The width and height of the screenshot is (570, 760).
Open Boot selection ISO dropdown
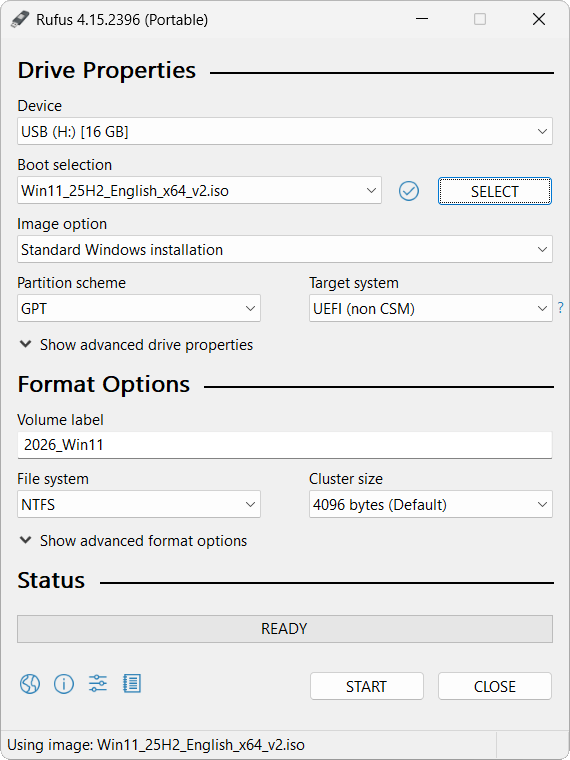[199, 190]
